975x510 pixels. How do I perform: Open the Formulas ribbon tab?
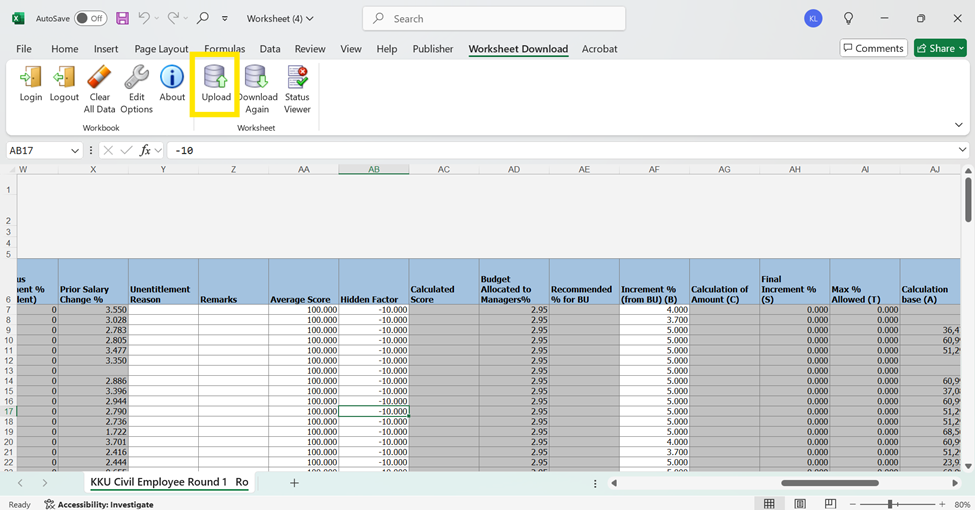[224, 48]
